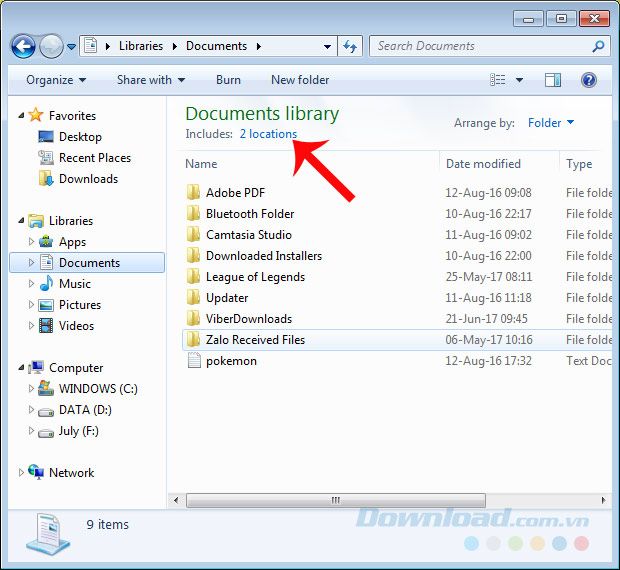The height and width of the screenshot is (570, 620).
Task: Open Recent Places in Favorites
Action: click(95, 158)
